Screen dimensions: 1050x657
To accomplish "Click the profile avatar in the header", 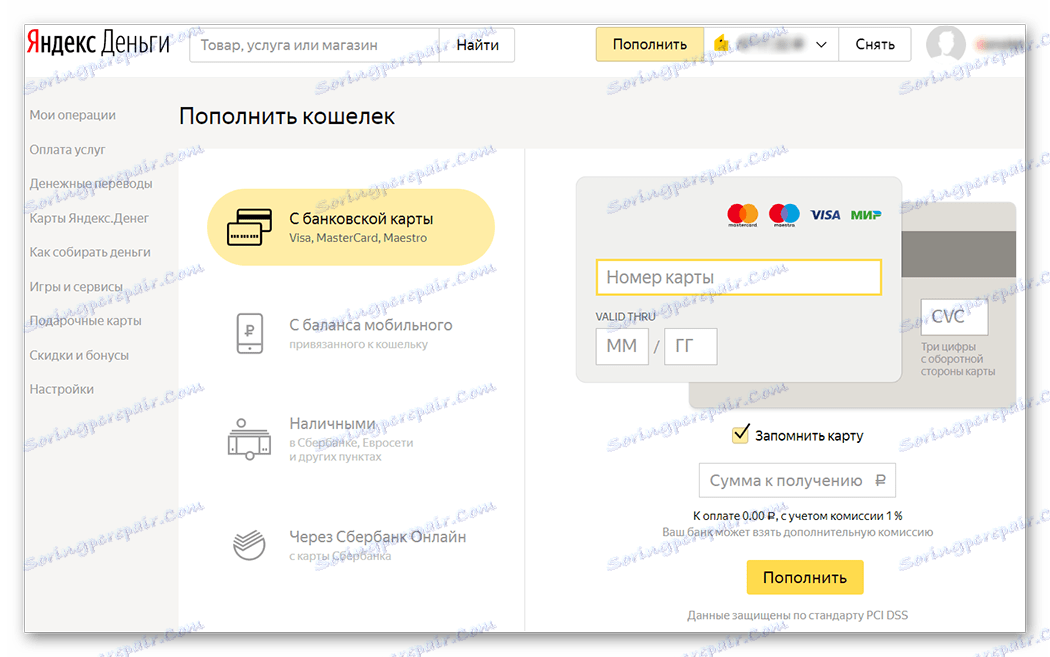I will (946, 43).
